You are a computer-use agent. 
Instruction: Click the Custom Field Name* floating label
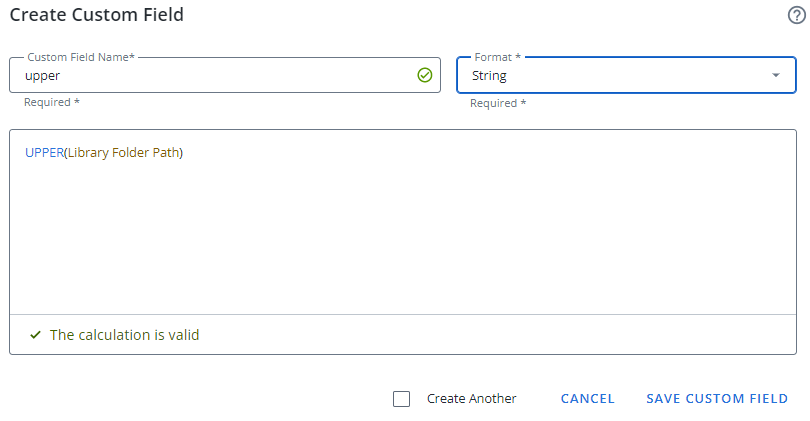81,58
